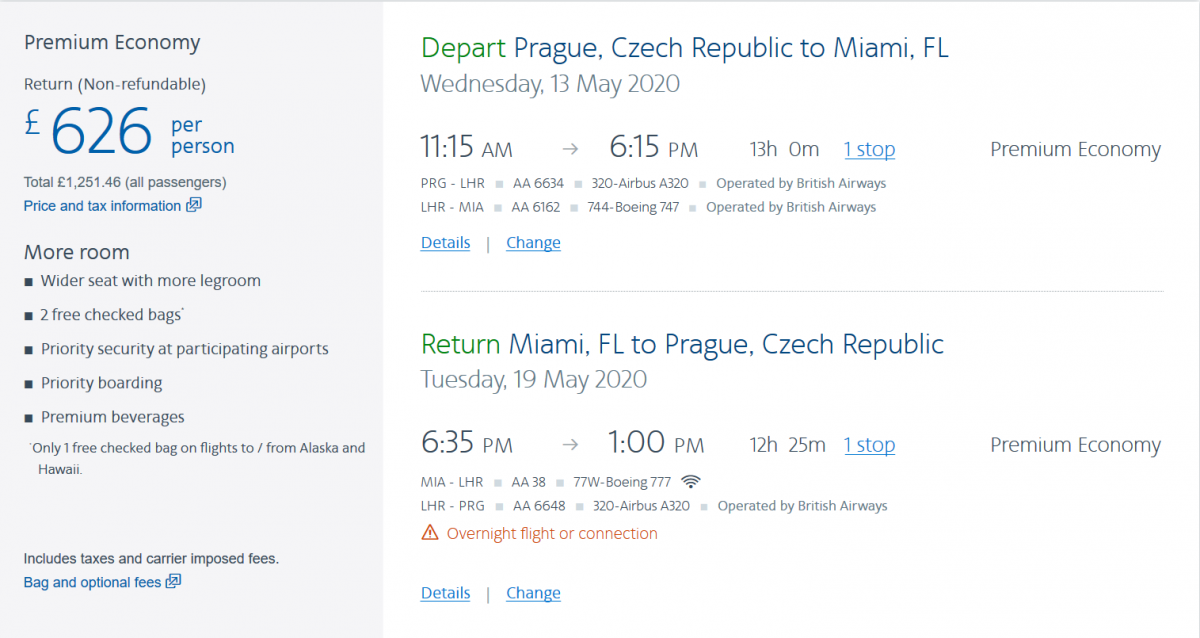The height and width of the screenshot is (638, 1200).
Task: Click the arrow between 6:35 PM and 1:00 PM
Action: coord(570,445)
